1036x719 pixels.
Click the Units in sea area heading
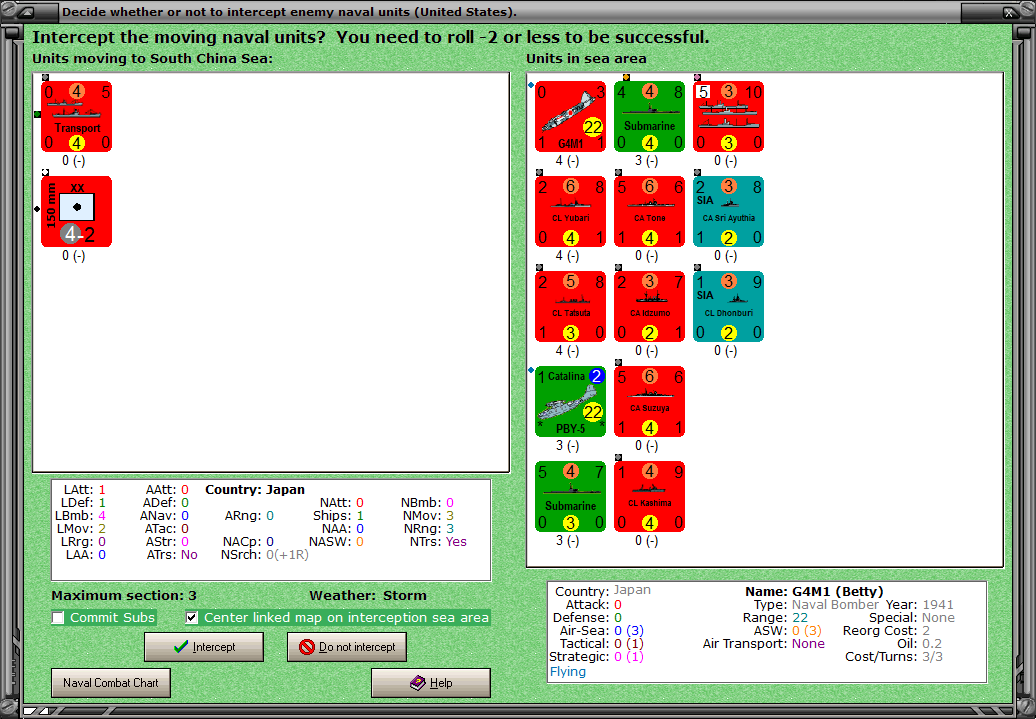click(586, 58)
